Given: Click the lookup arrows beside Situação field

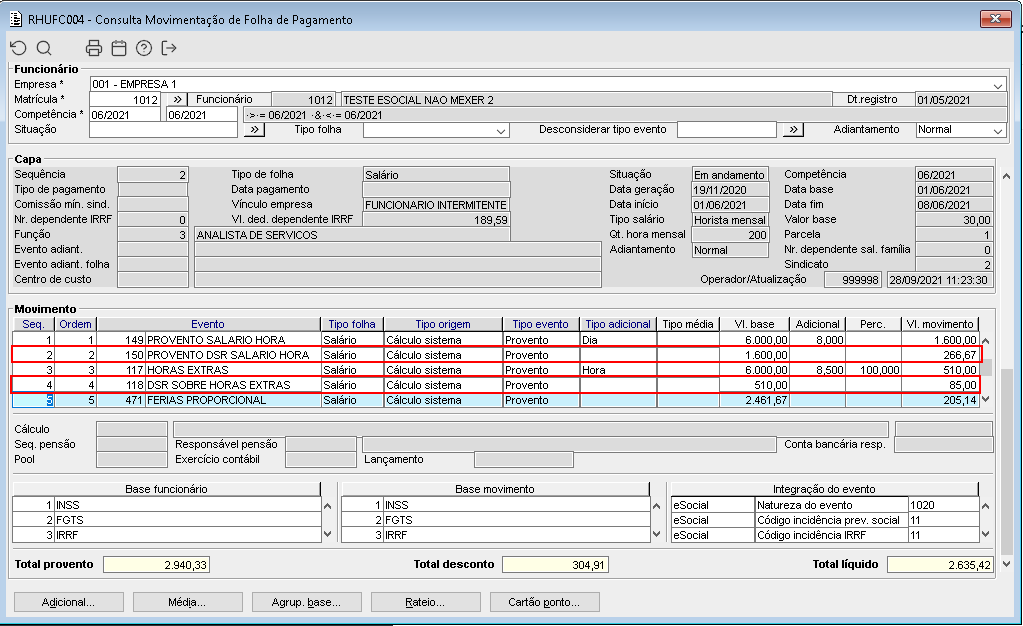Looking at the screenshot, I should (254, 130).
